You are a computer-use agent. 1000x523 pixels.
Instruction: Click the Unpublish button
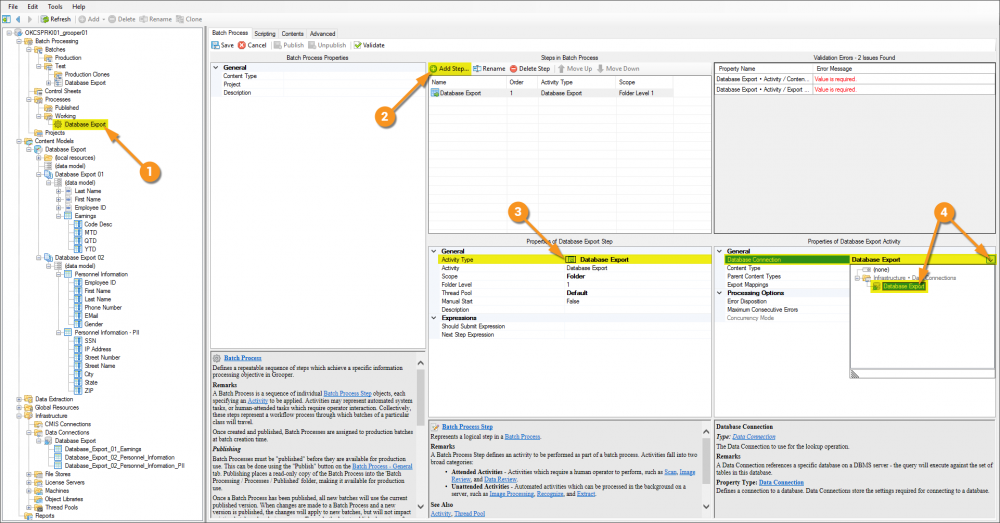(x=327, y=45)
